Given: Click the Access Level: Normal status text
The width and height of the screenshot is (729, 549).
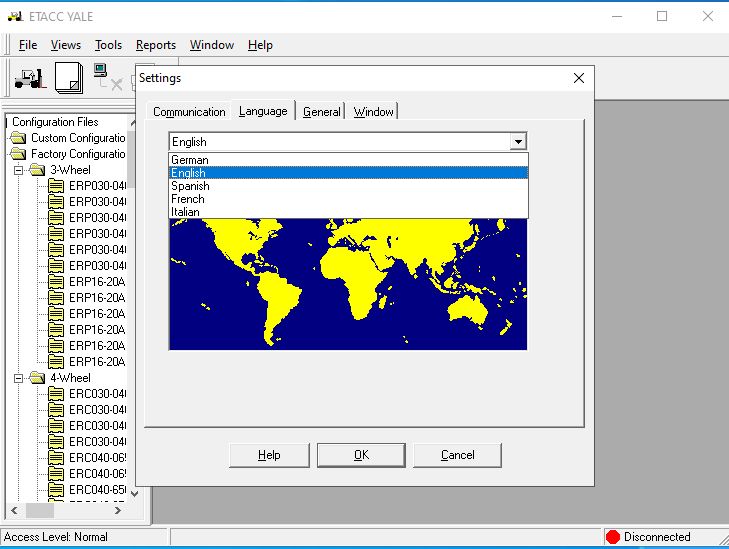Looking at the screenshot, I should tap(55, 537).
